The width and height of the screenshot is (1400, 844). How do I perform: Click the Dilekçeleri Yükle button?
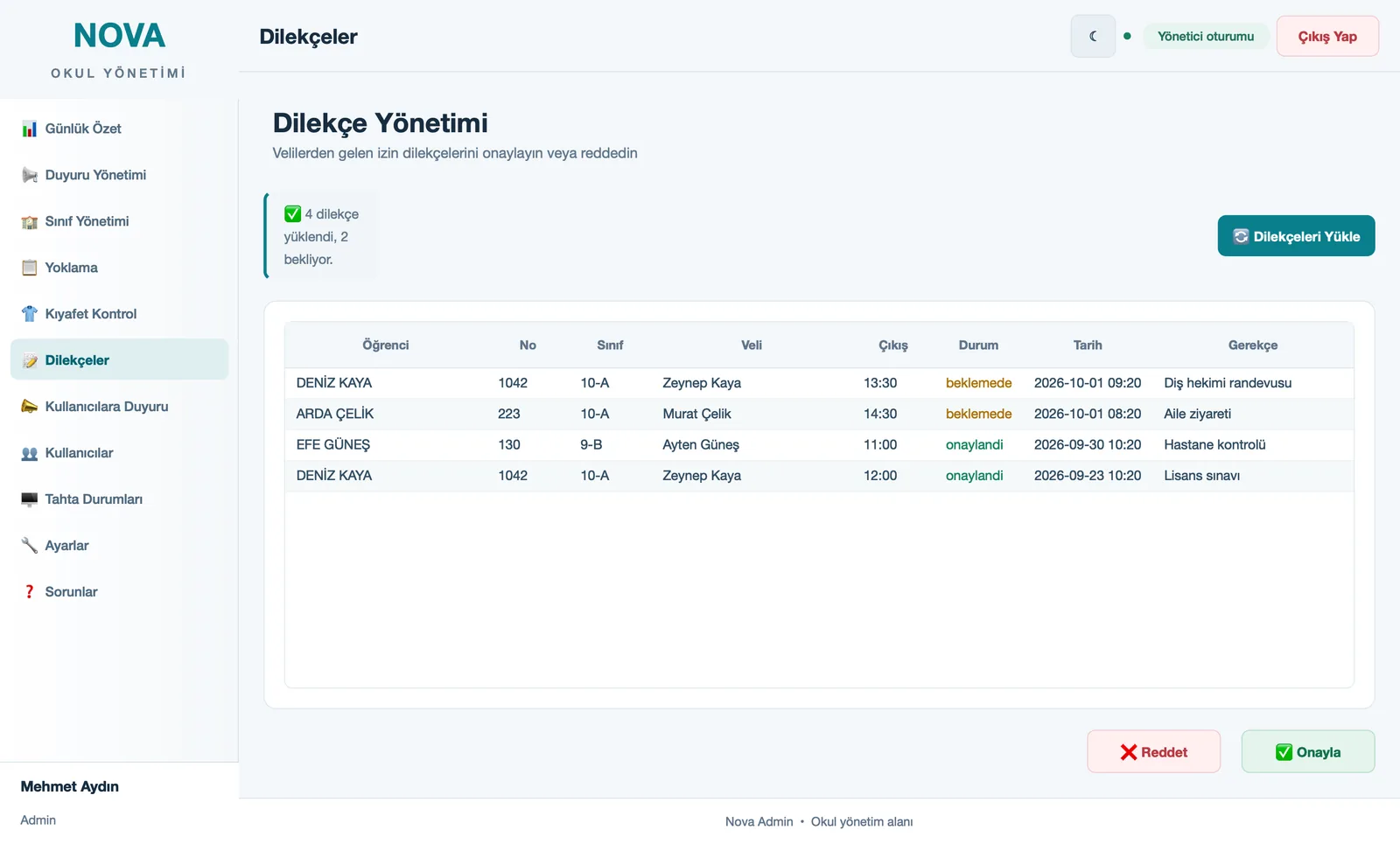[x=1296, y=236]
